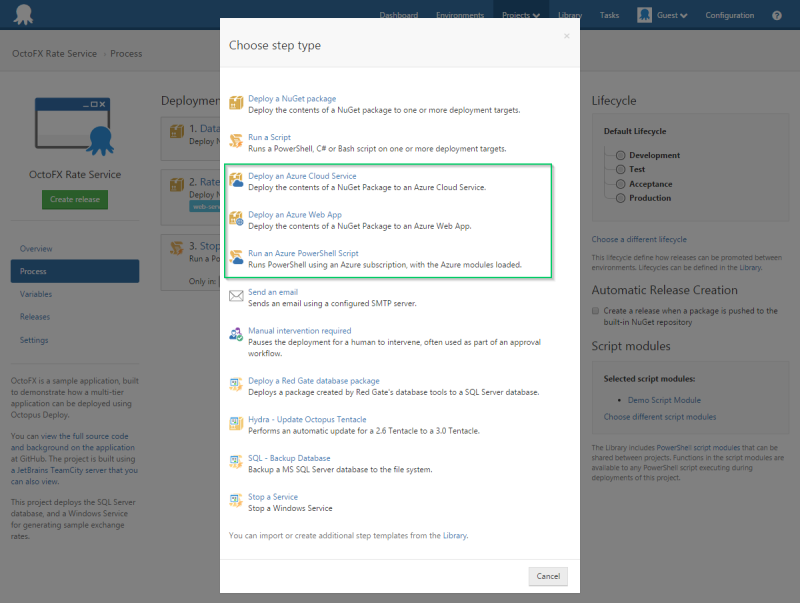Screen dimensions: 800x603
Task: Click the Cancel button
Action: click(x=548, y=576)
